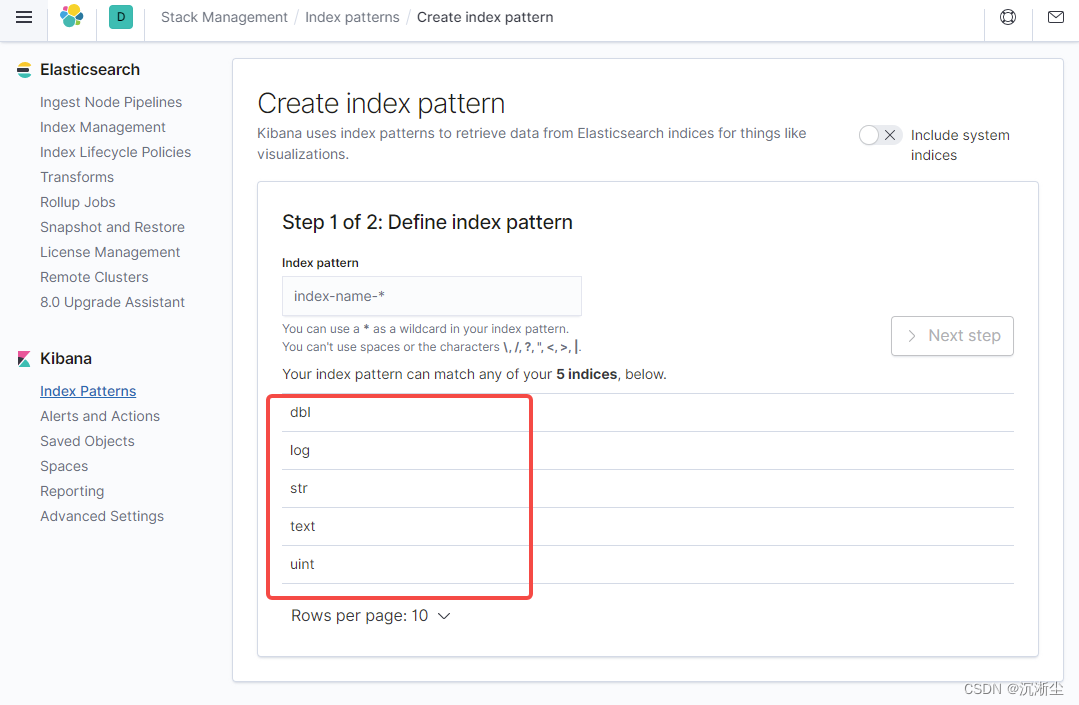Open the 8.0 Upgrade Assistant
1079x705 pixels.
point(112,302)
